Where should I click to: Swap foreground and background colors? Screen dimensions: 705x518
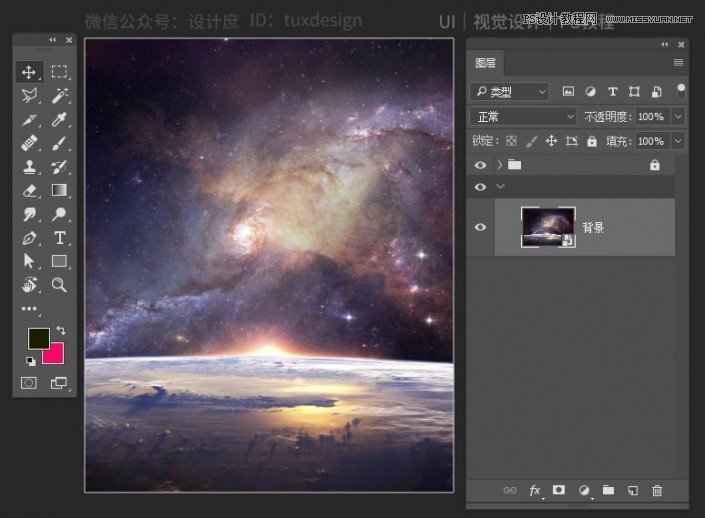tap(61, 330)
